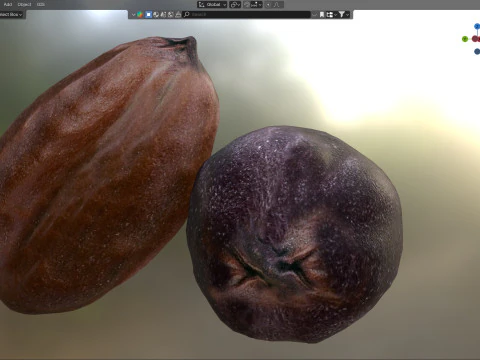Open the Select Box tool dropdown
Viewport: 480px width, 360px height.
(x=11, y=14)
